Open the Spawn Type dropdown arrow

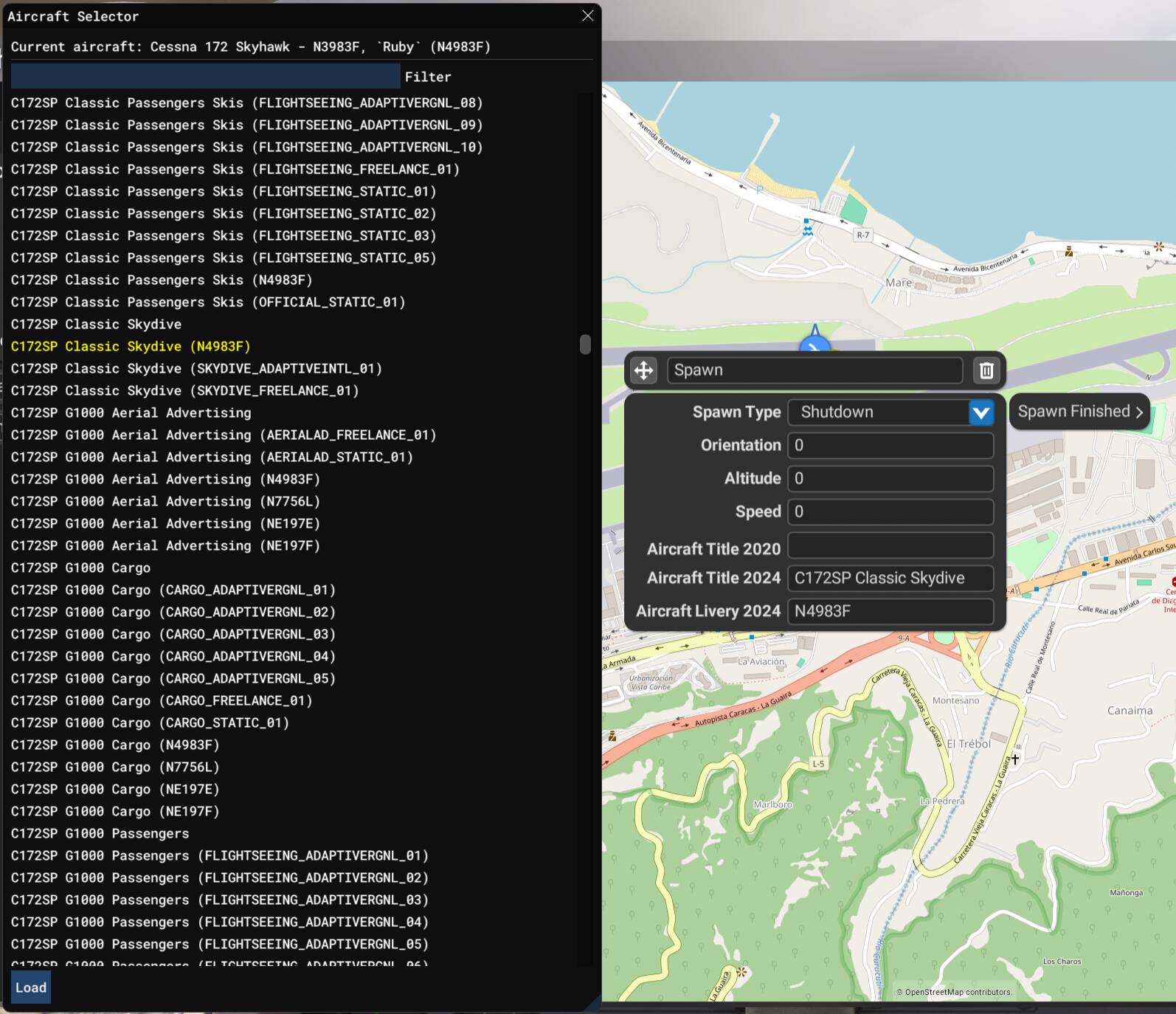(980, 413)
